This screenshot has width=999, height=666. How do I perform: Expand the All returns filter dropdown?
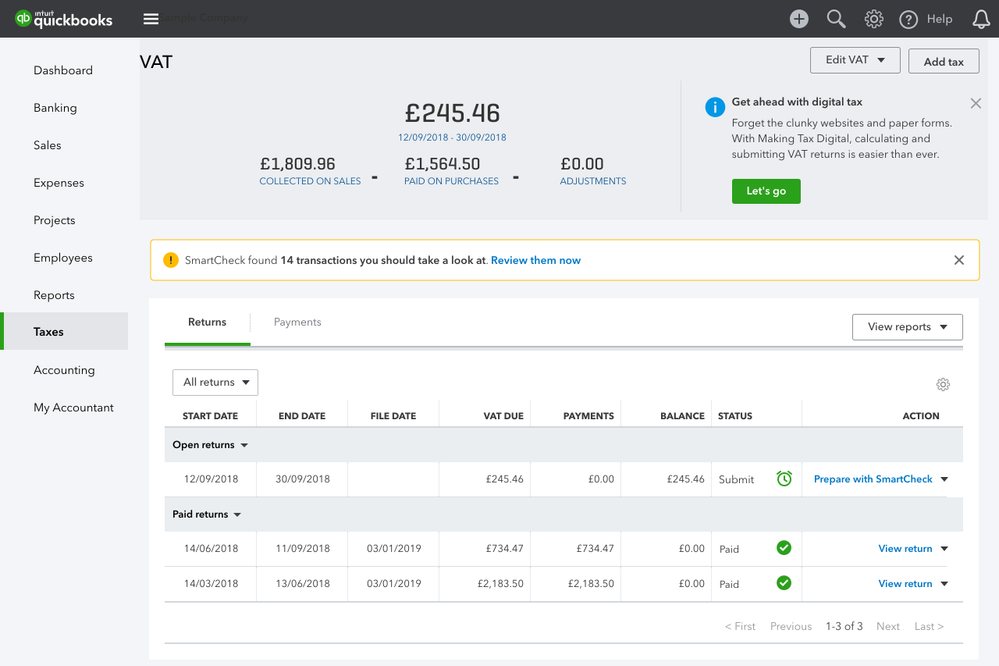(x=215, y=382)
